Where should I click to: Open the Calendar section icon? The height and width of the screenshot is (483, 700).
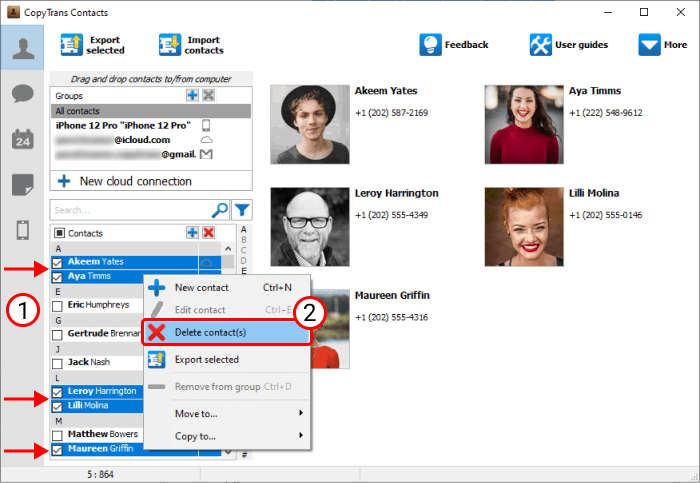click(x=22, y=139)
